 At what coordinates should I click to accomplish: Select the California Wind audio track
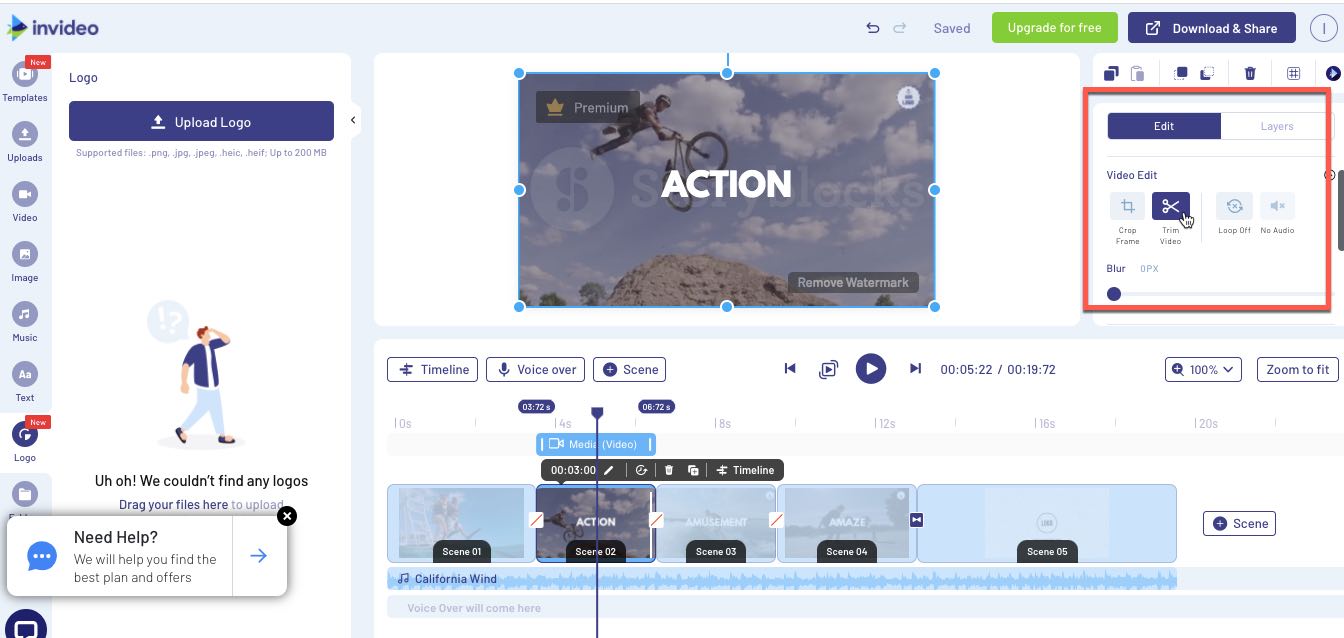point(782,579)
